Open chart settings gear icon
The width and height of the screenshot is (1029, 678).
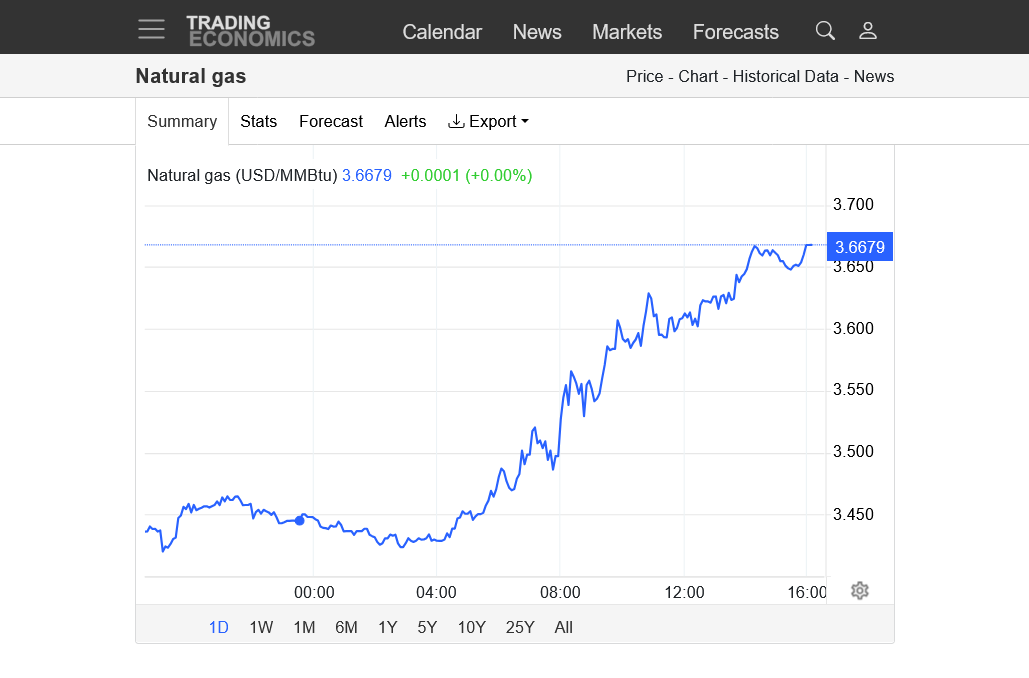click(859, 590)
